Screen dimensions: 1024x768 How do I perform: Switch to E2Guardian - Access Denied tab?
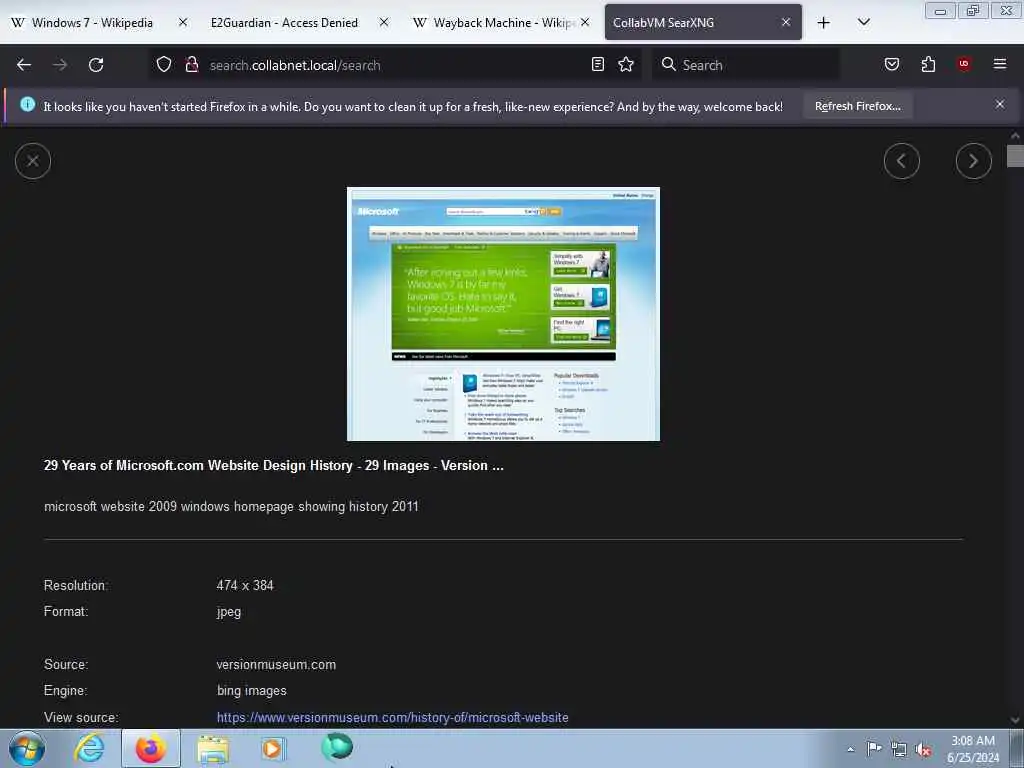[x=284, y=22]
